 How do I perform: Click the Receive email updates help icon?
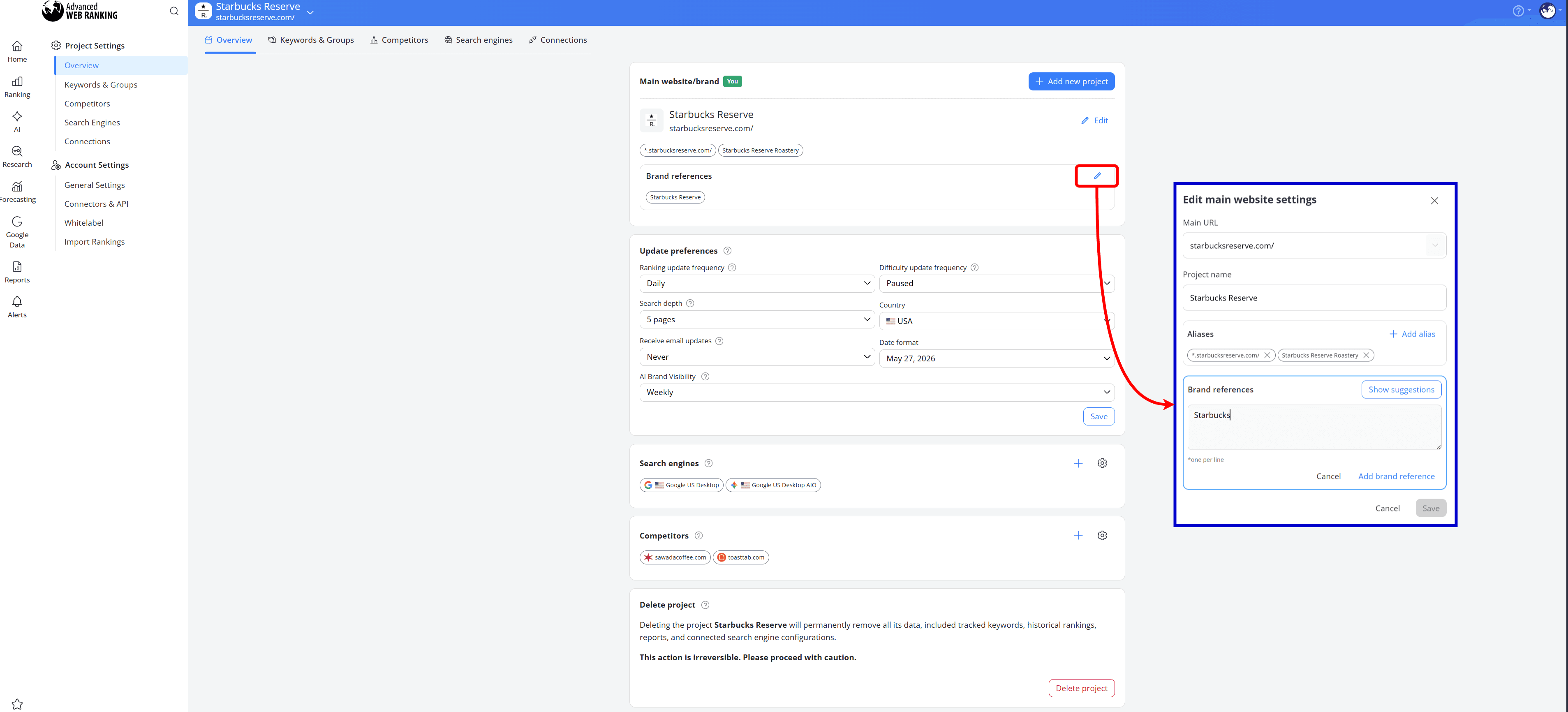click(x=719, y=341)
